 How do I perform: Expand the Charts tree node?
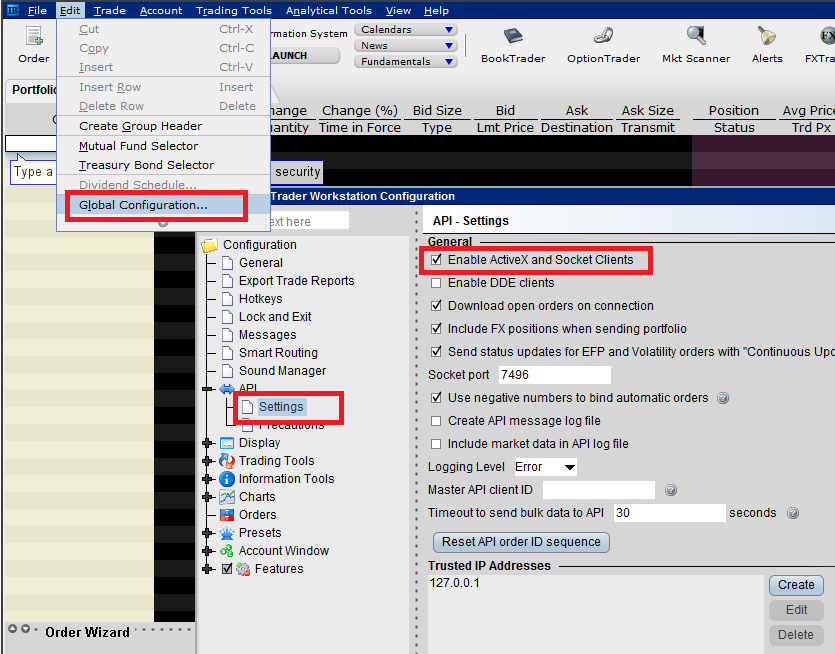pyautogui.click(x=208, y=497)
